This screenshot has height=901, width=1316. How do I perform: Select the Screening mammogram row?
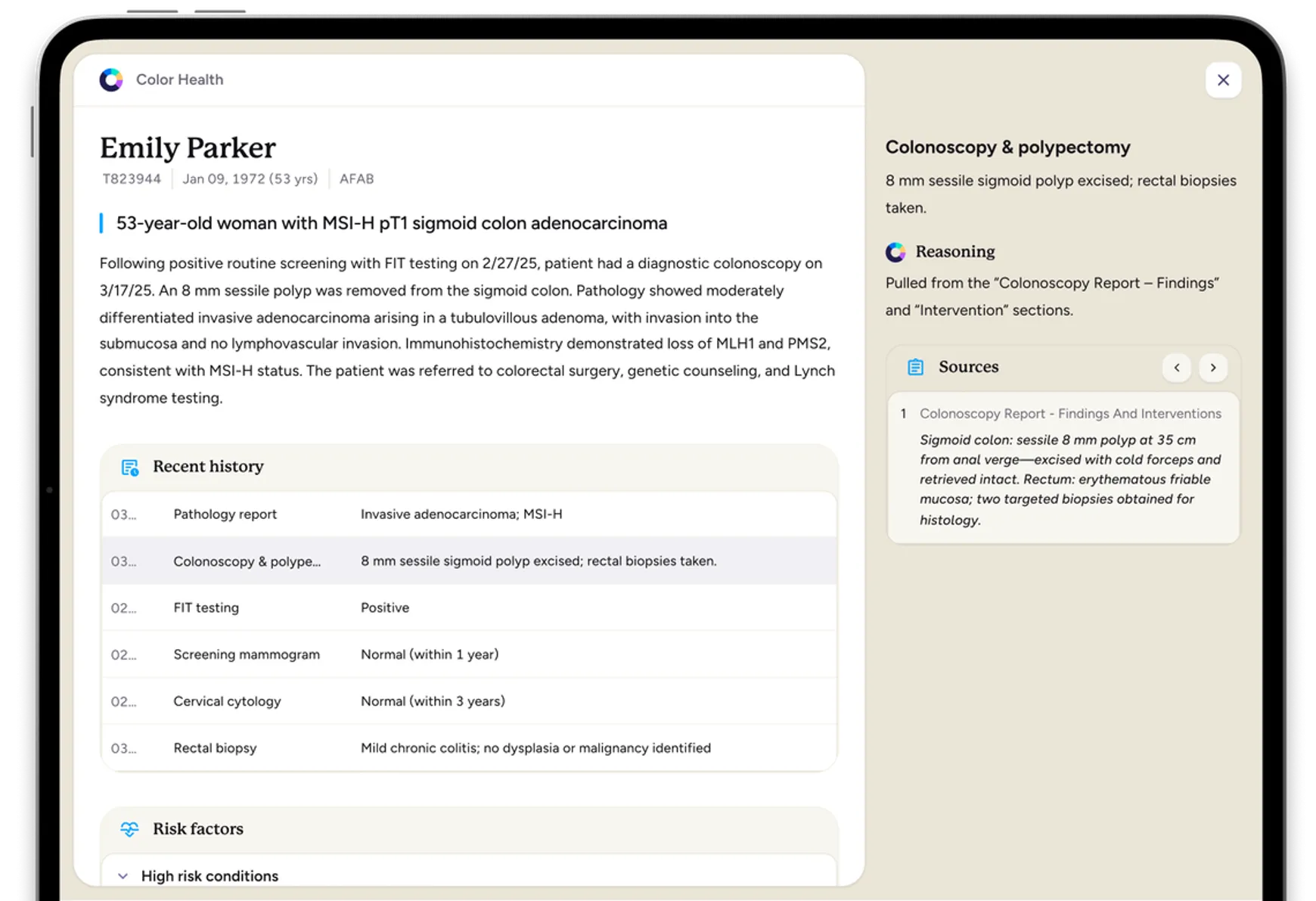[x=468, y=655]
